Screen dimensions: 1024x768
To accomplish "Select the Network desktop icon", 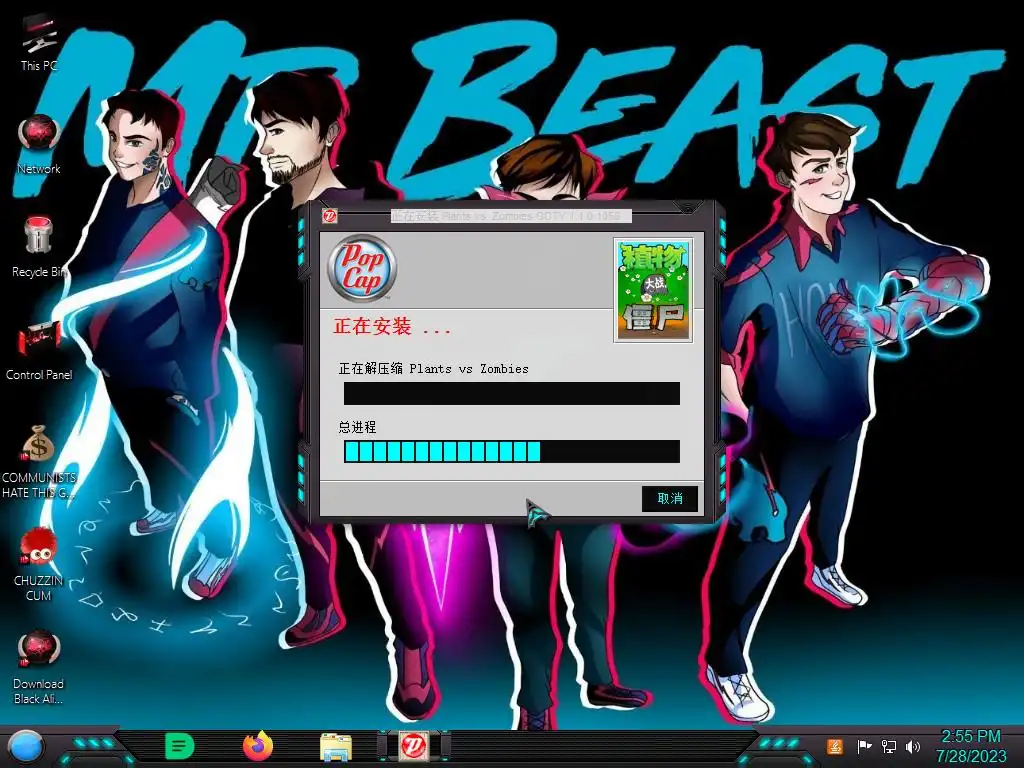I will pyautogui.click(x=39, y=145).
